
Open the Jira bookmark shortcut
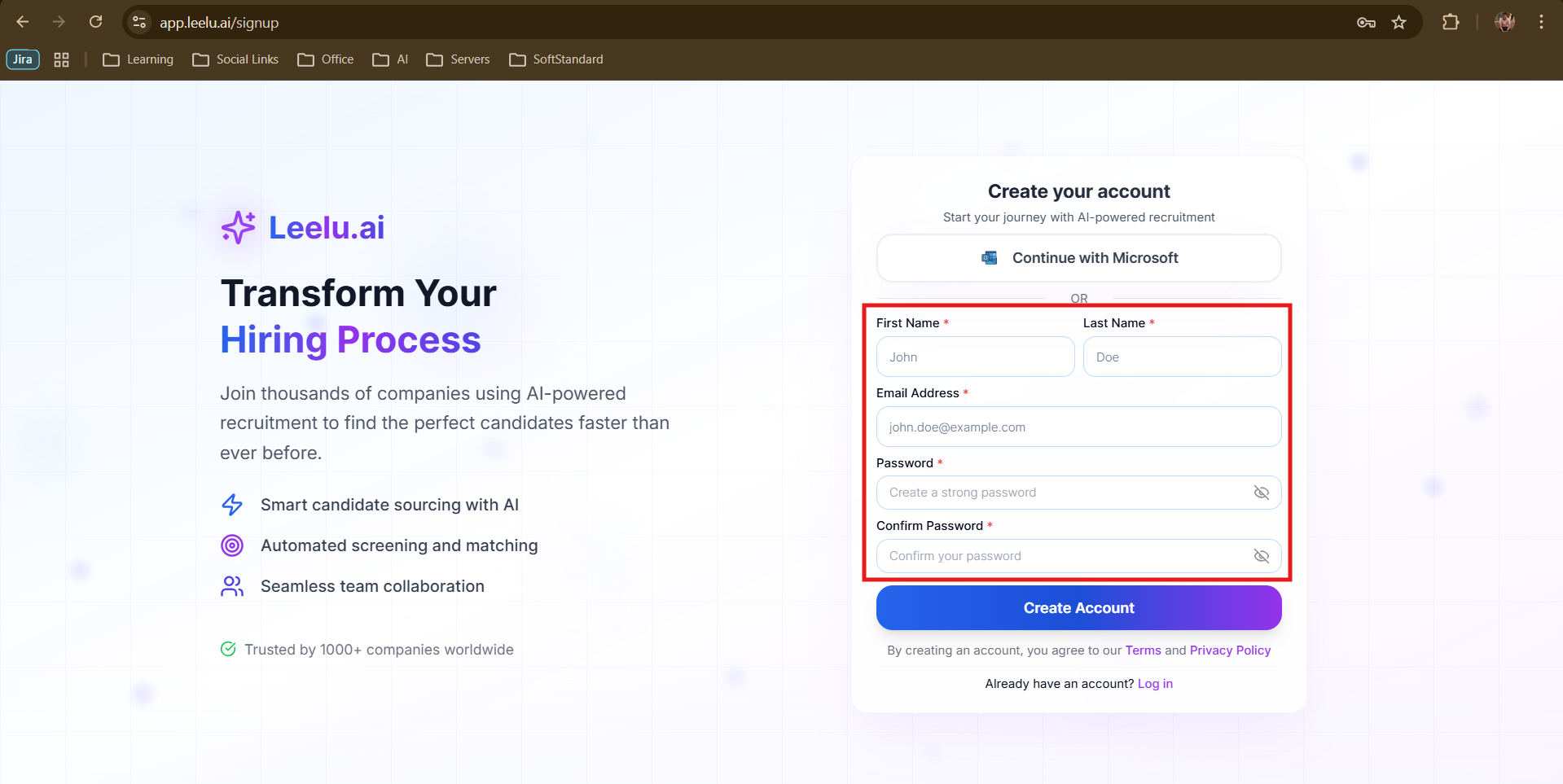pyautogui.click(x=23, y=59)
